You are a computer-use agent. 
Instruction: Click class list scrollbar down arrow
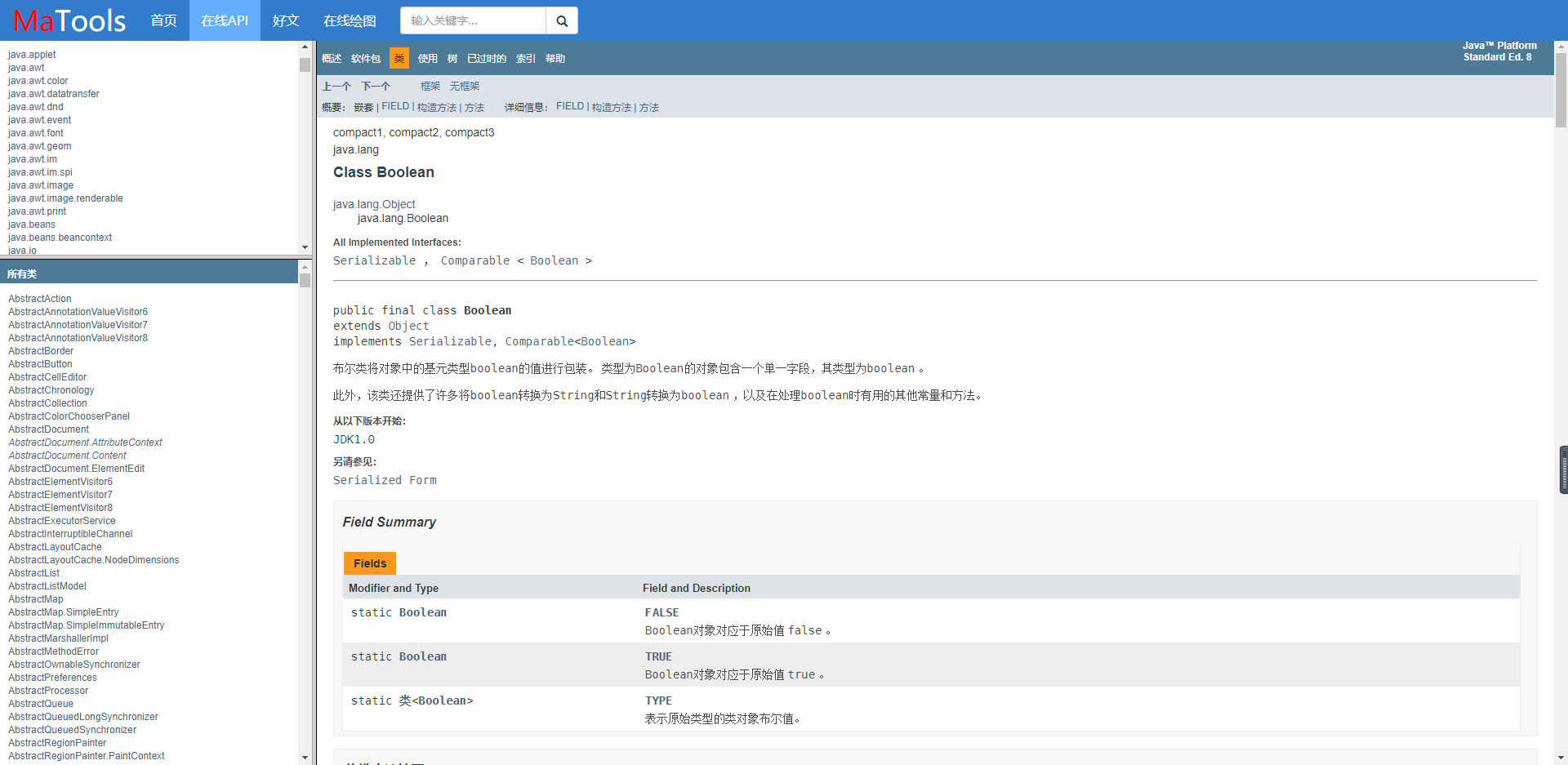pyautogui.click(x=305, y=758)
